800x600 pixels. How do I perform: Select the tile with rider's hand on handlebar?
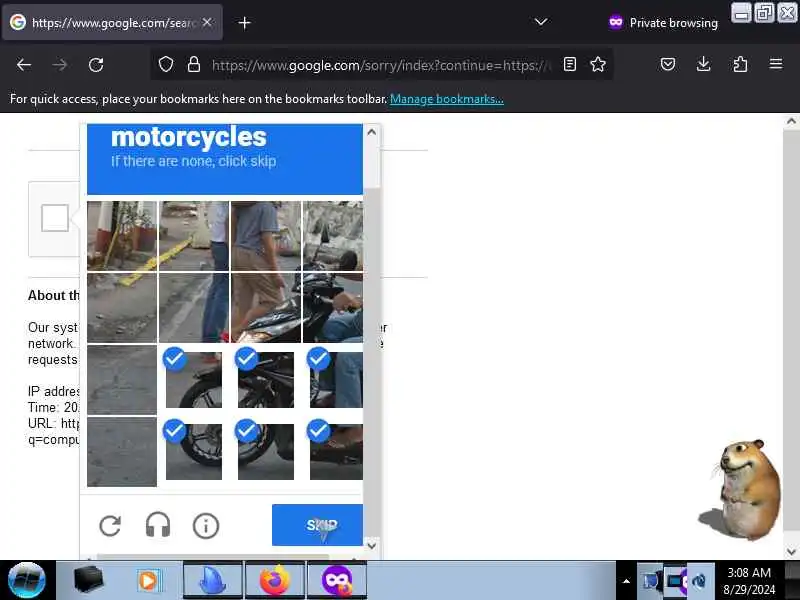[x=333, y=308]
